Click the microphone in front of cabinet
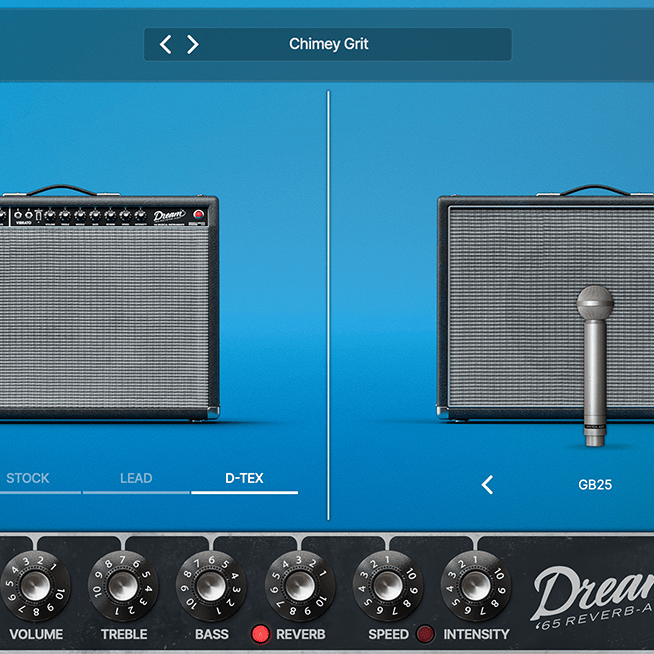Image resolution: width=654 pixels, height=654 pixels. (595, 366)
